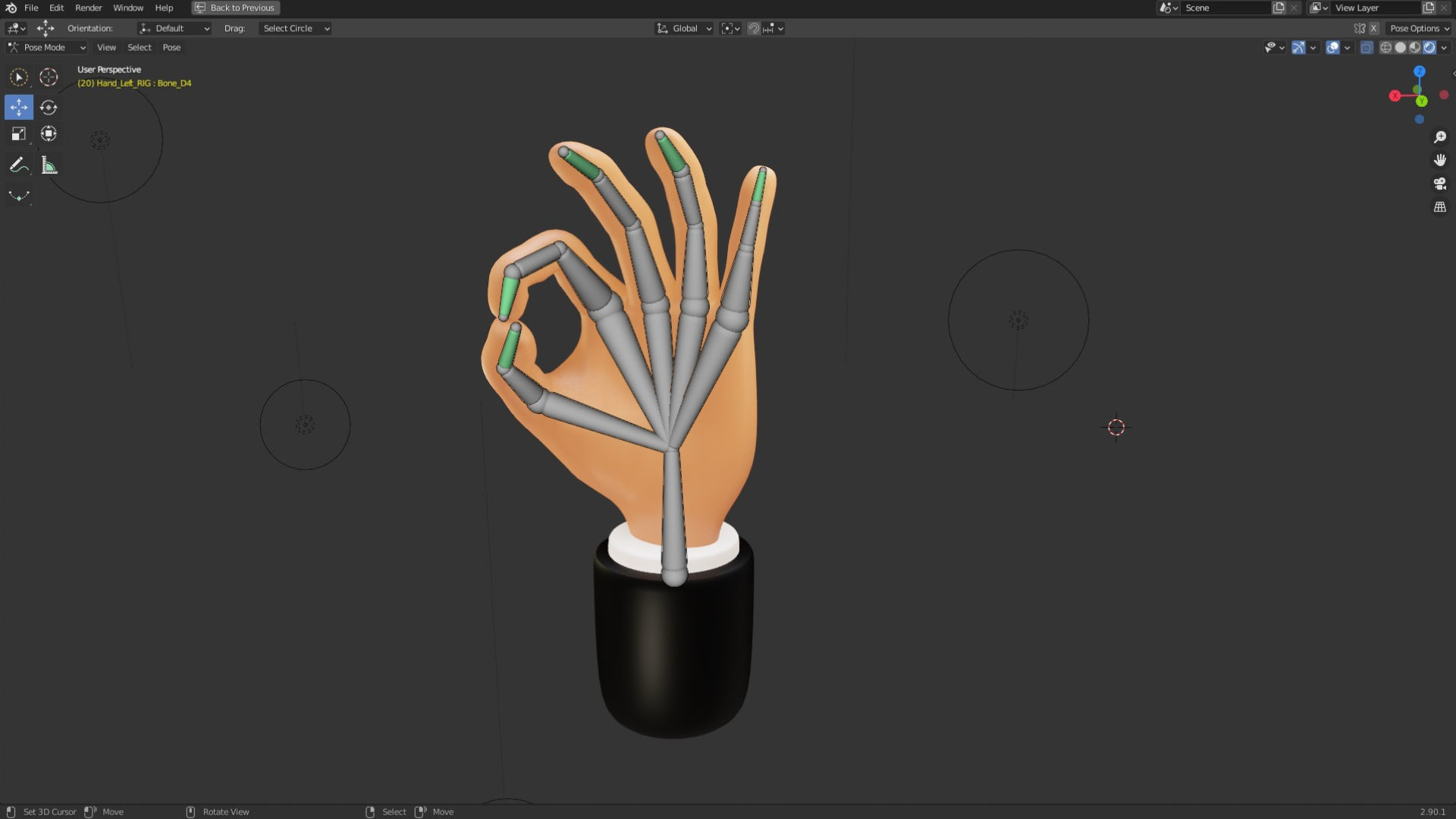Click the Scene name input field
The width and height of the screenshot is (1456, 819).
tap(1225, 8)
